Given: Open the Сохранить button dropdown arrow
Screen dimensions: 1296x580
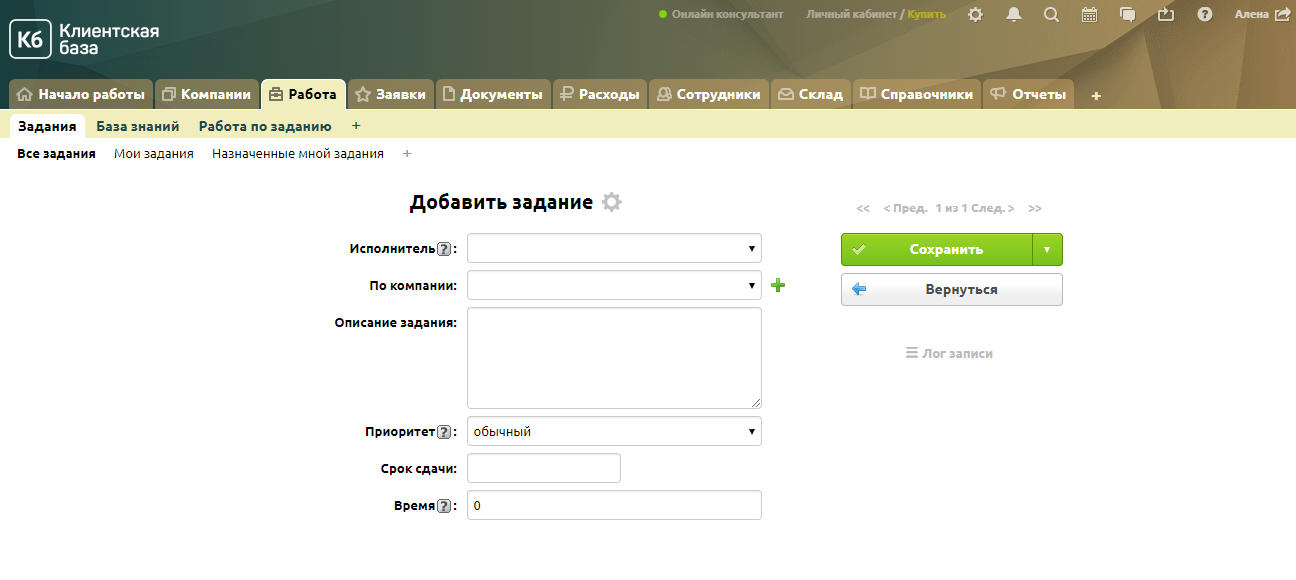Looking at the screenshot, I should [1047, 250].
